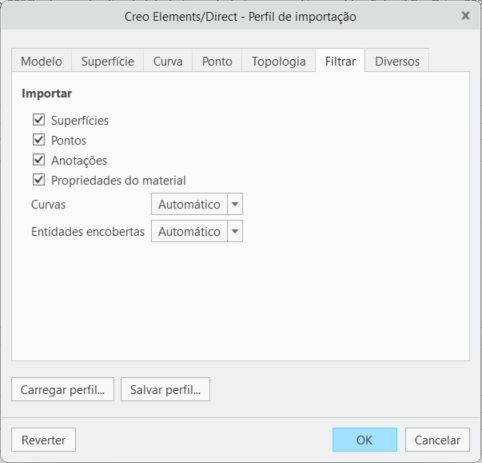Go to the Ponto tab
Screen dimensions: 482x463
click(217, 61)
